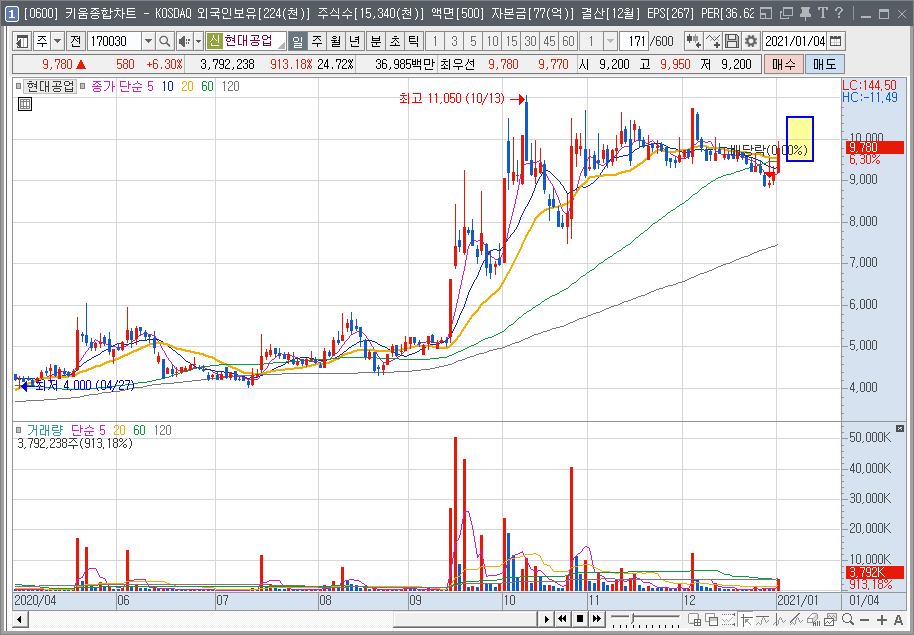Click the 매도 sell button
Screen dimensions: 914x635
point(824,64)
